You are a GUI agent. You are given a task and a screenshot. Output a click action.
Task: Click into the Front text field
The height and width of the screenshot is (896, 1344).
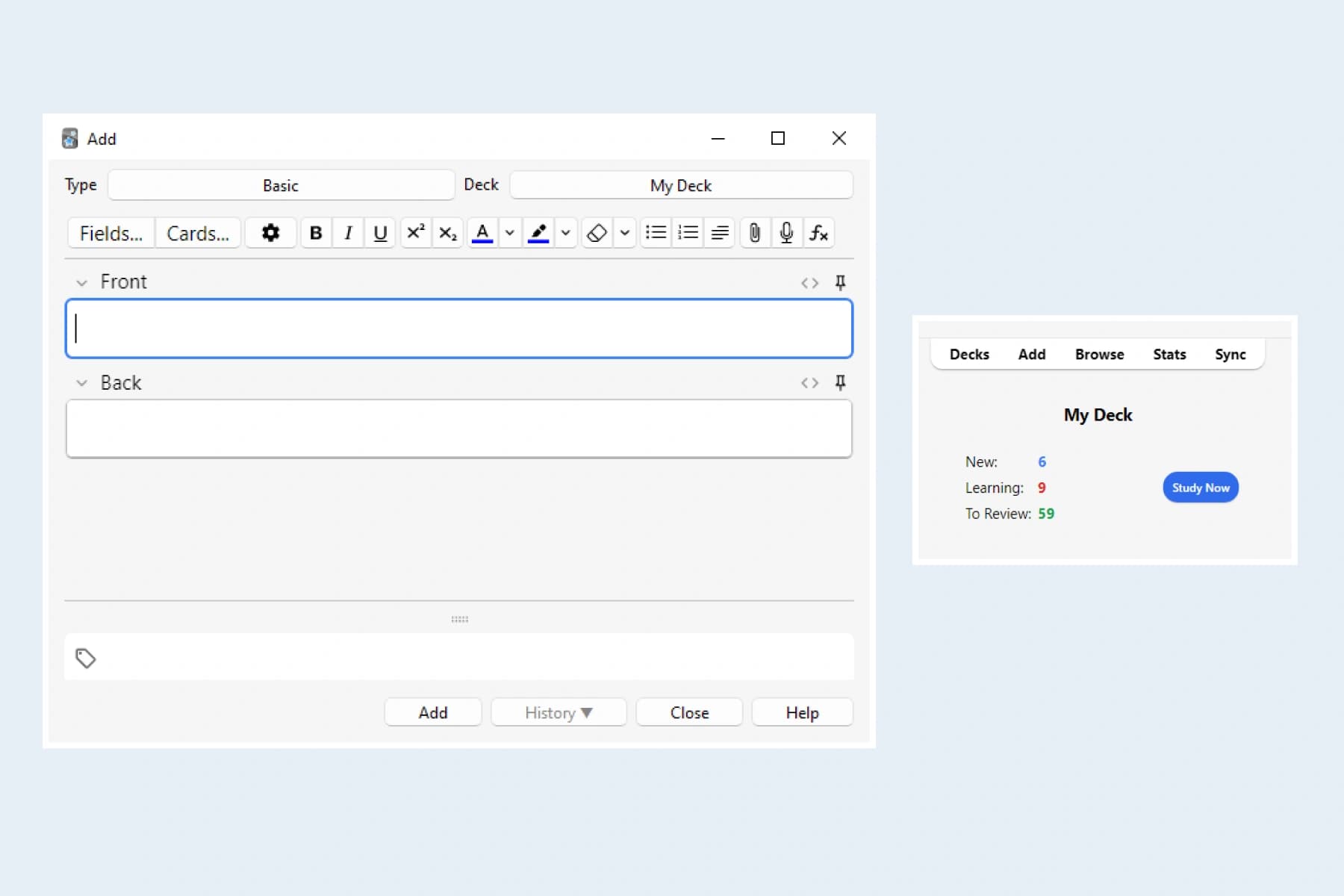click(459, 329)
